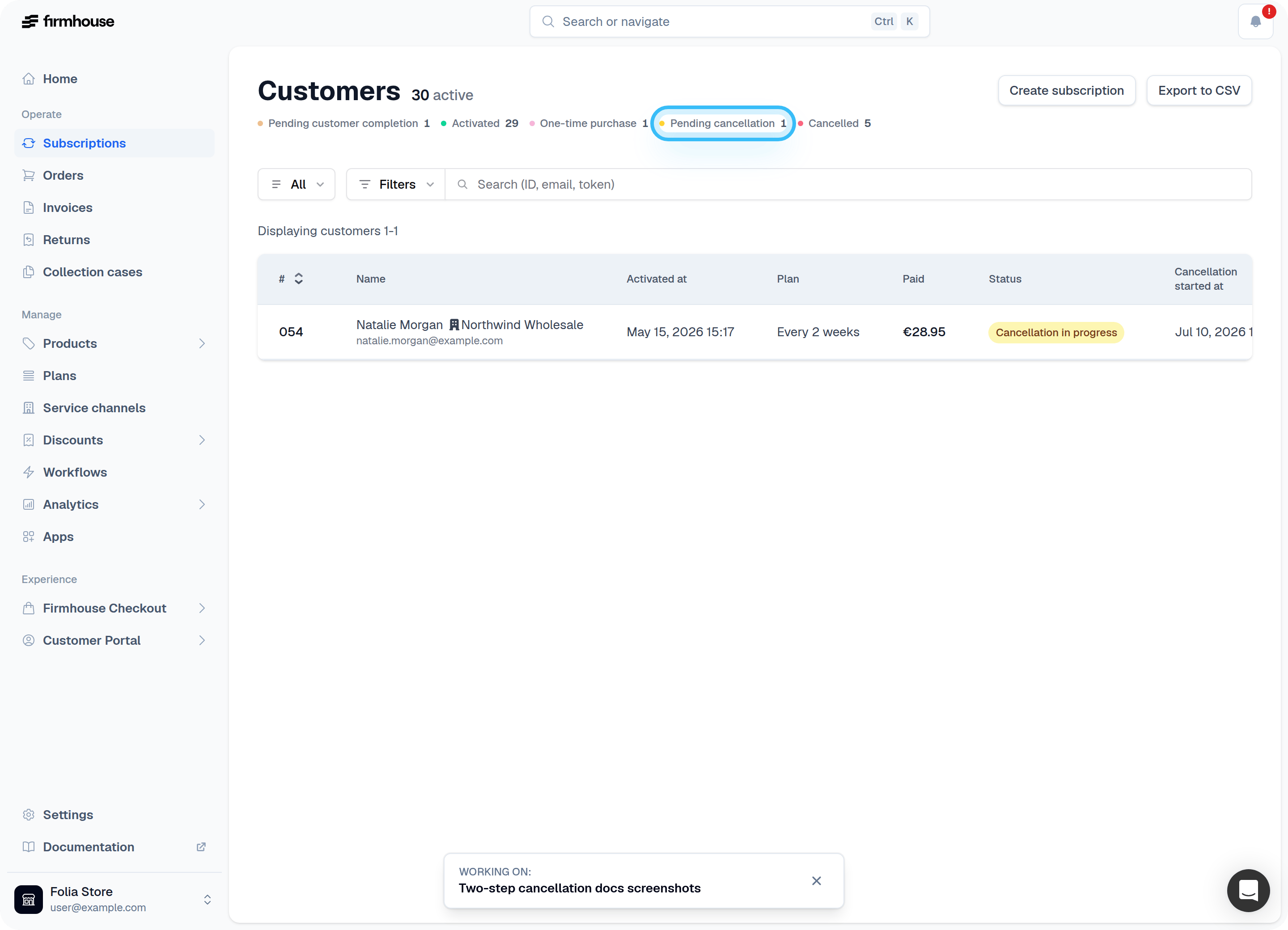Image resolution: width=1288 pixels, height=930 pixels.
Task: Go to Orders in sidebar
Action: 114,175
